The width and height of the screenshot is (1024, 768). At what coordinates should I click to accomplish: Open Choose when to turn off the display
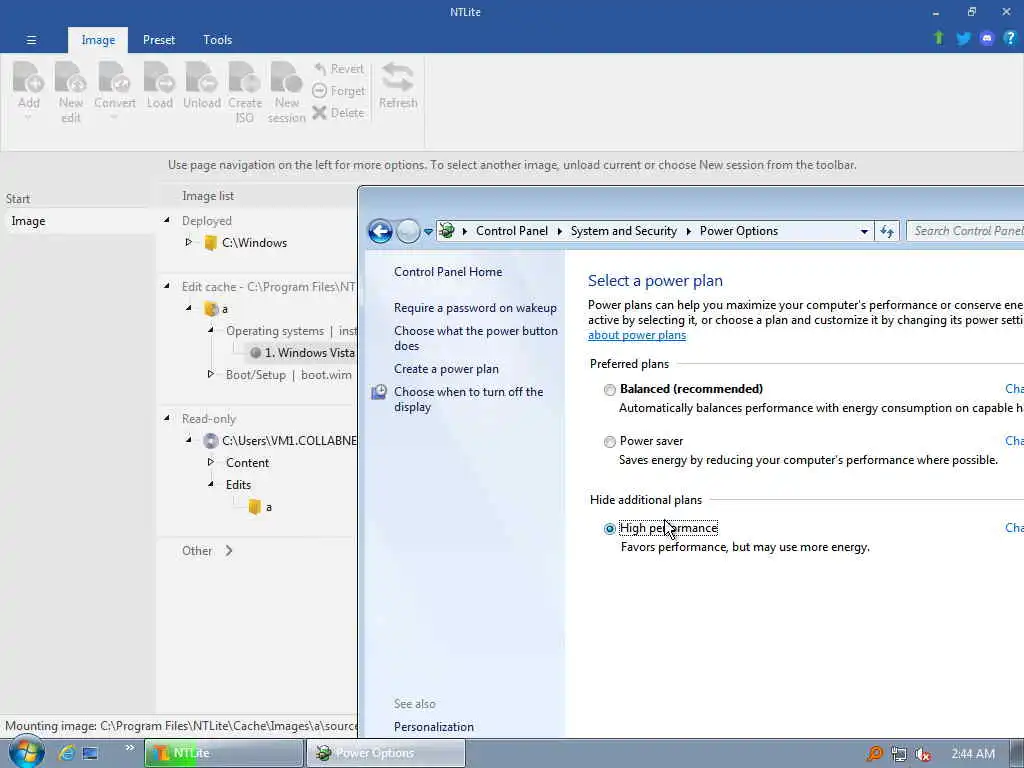tap(468, 399)
